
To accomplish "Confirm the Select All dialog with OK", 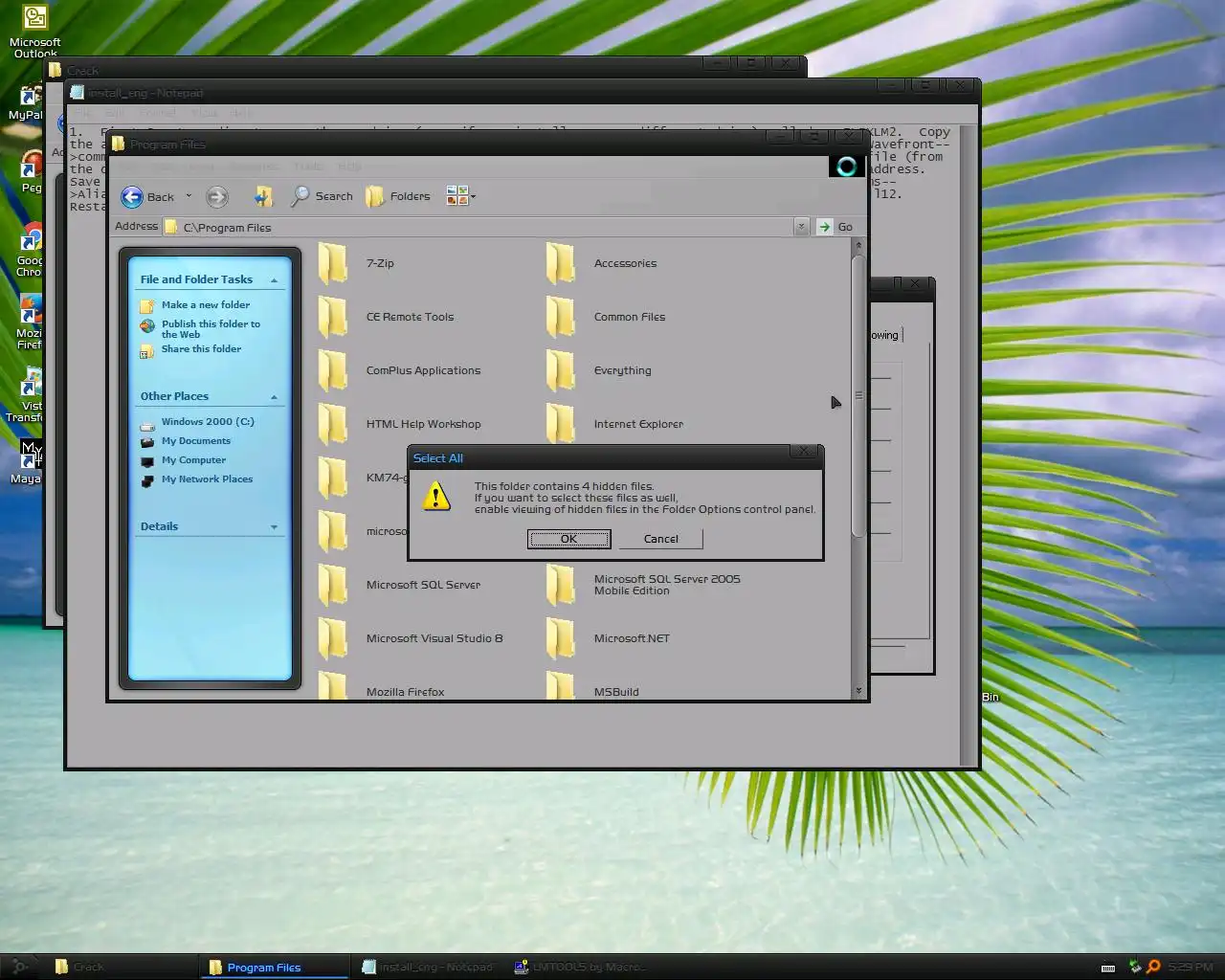I will 568,539.
